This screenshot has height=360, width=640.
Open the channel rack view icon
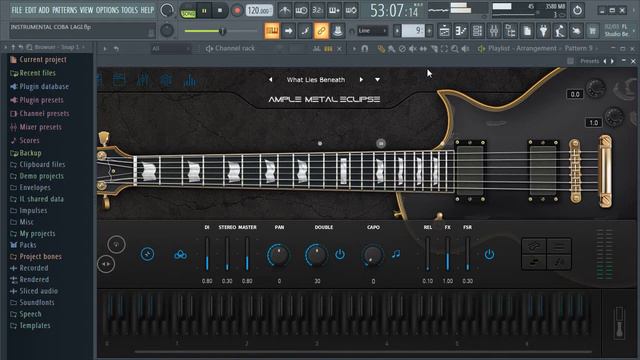477,31
